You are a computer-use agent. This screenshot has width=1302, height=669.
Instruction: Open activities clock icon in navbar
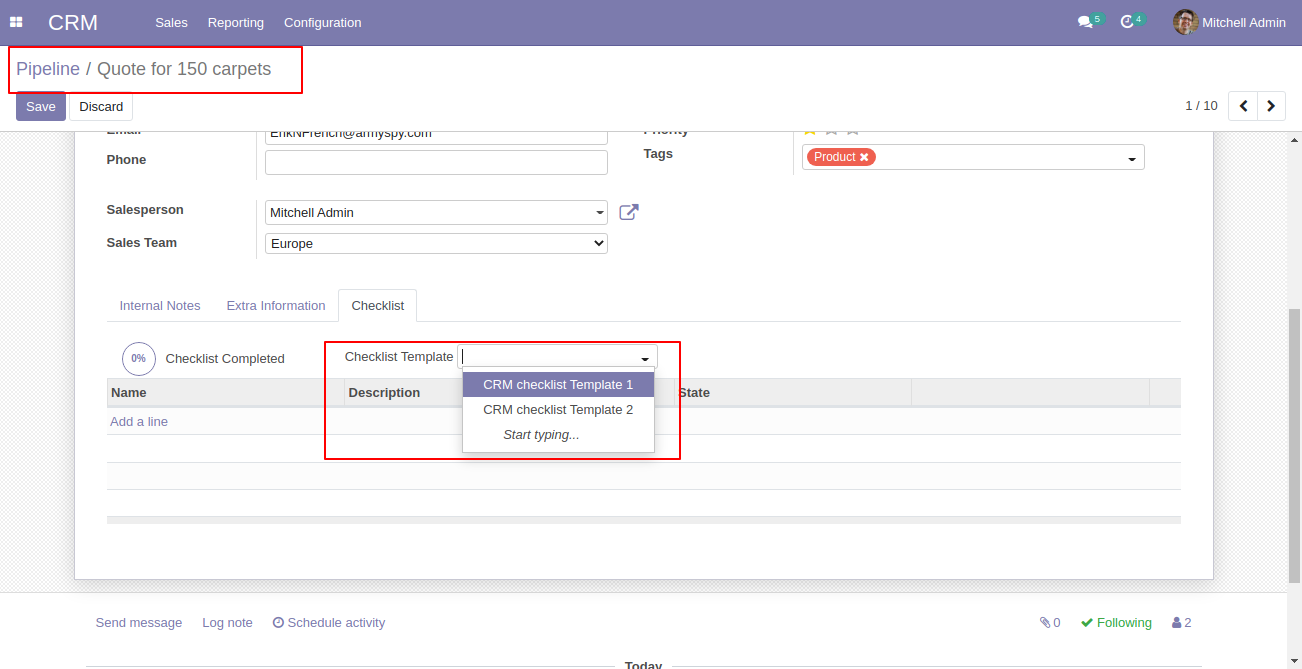coord(1127,22)
